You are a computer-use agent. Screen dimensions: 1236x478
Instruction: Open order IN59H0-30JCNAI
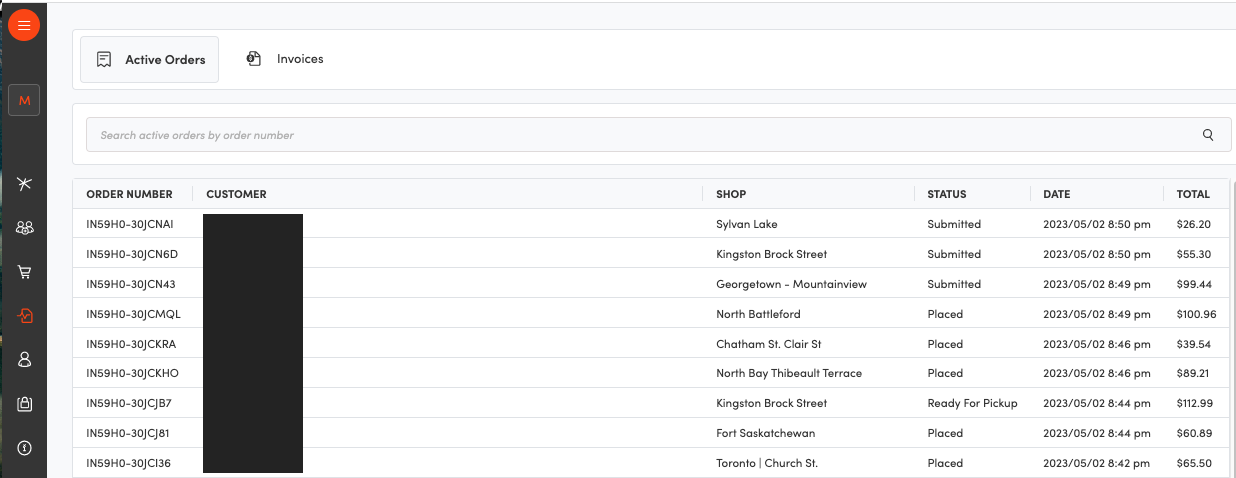(x=130, y=224)
